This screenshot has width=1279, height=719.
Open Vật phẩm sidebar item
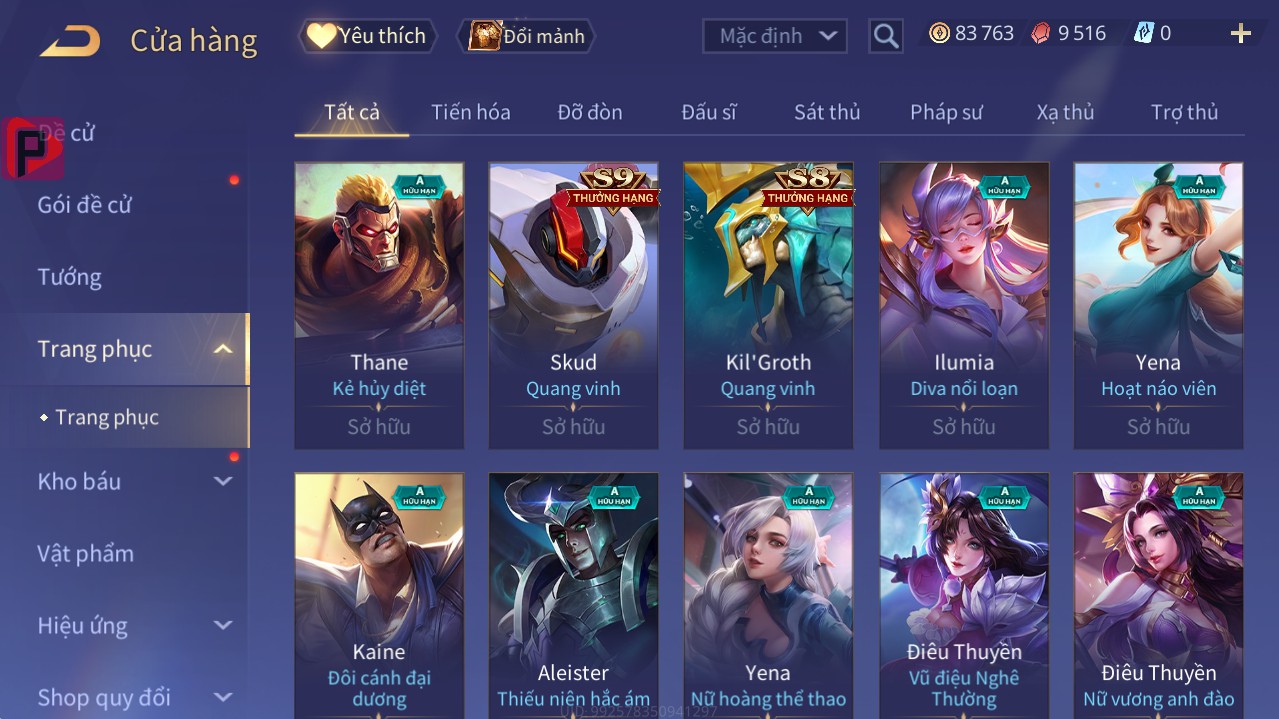(86, 553)
